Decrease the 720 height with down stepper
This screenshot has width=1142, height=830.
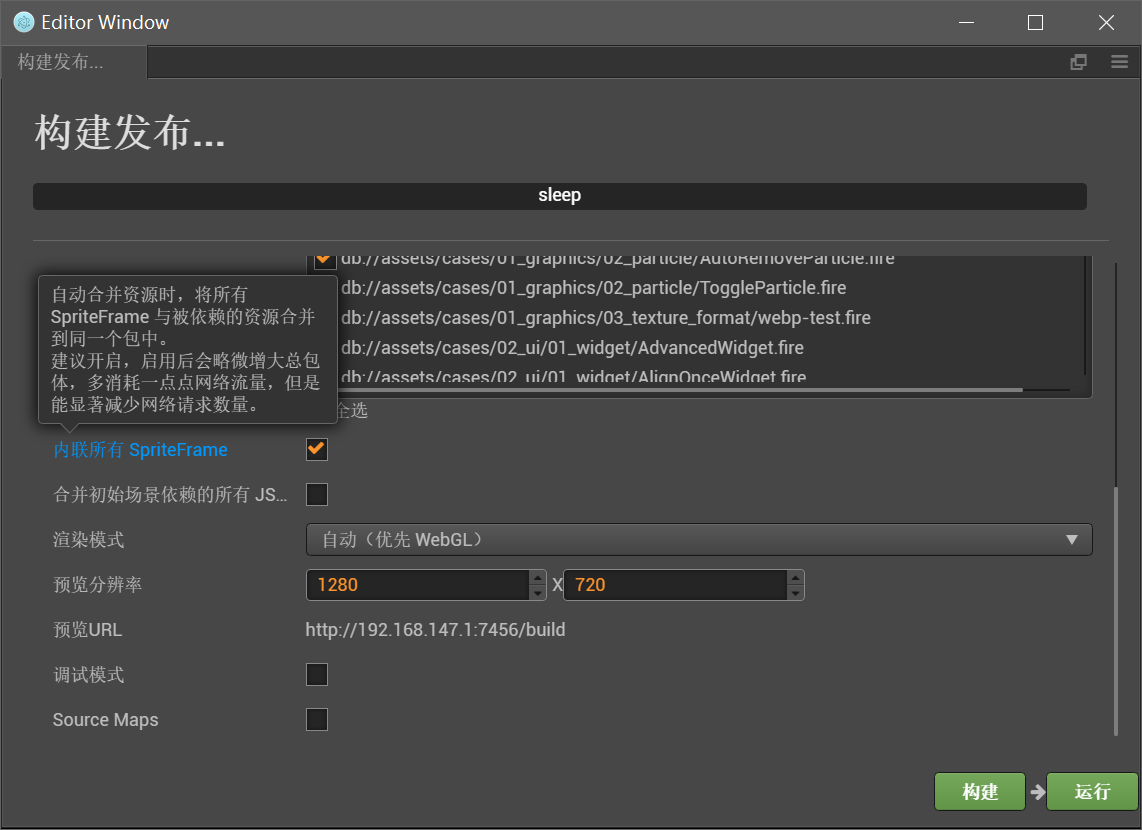click(795, 593)
